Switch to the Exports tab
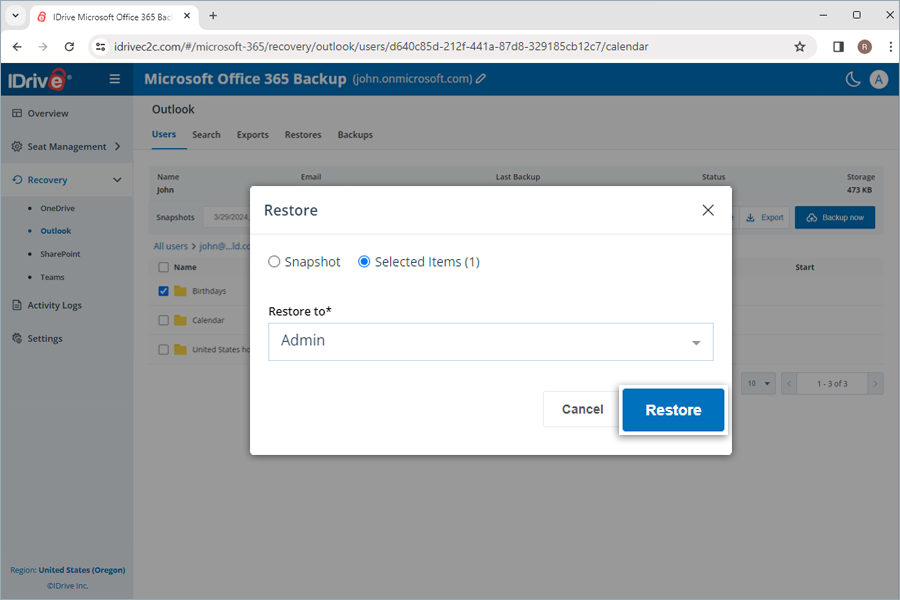This screenshot has height=600, width=900. [x=252, y=135]
